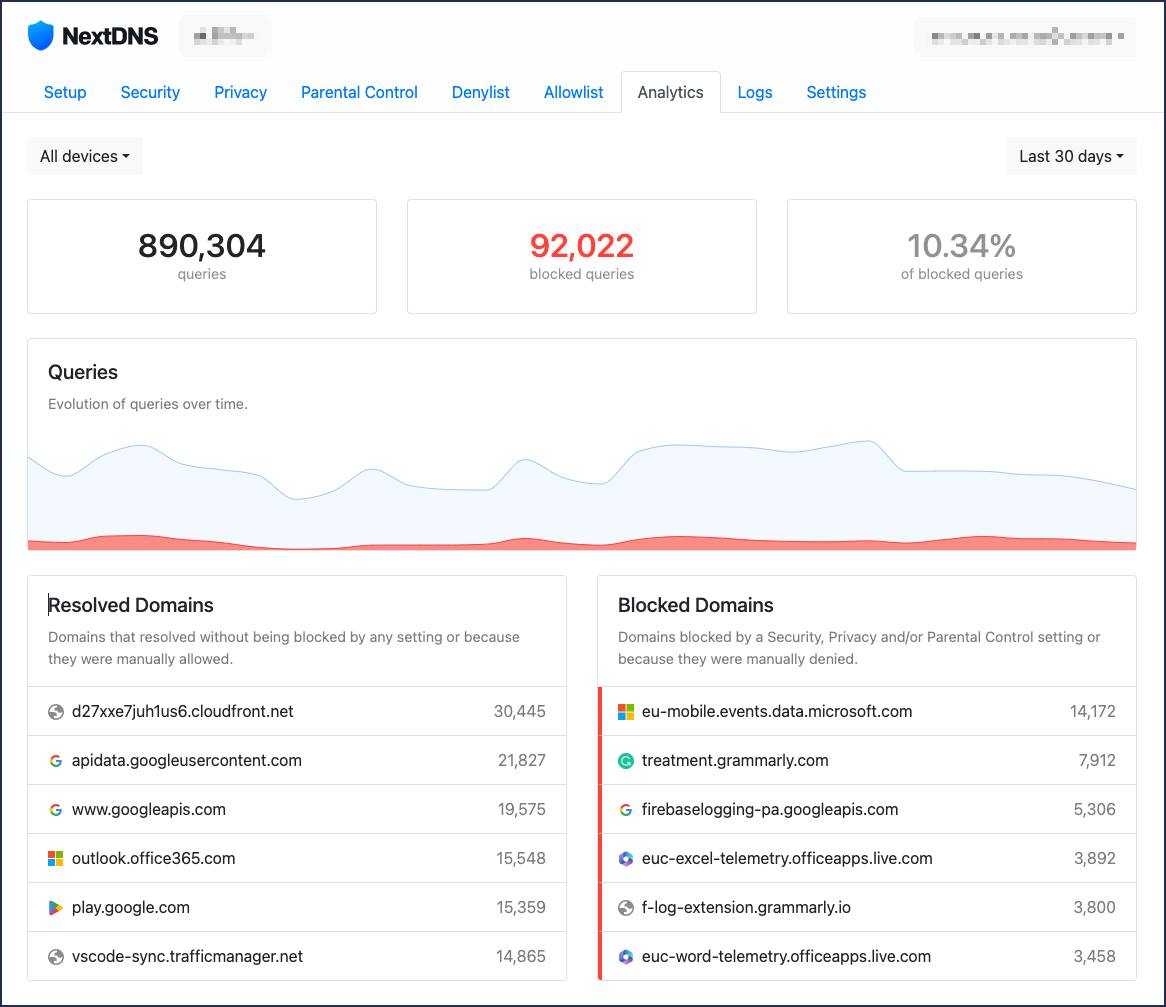Click the 19,575 query count

522,810
